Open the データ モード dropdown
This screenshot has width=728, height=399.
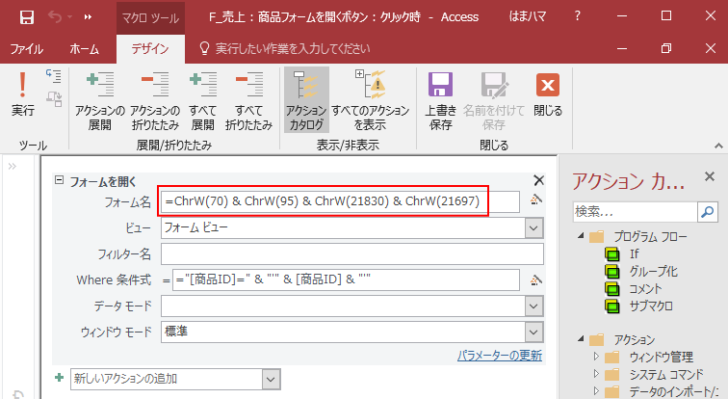(534, 306)
